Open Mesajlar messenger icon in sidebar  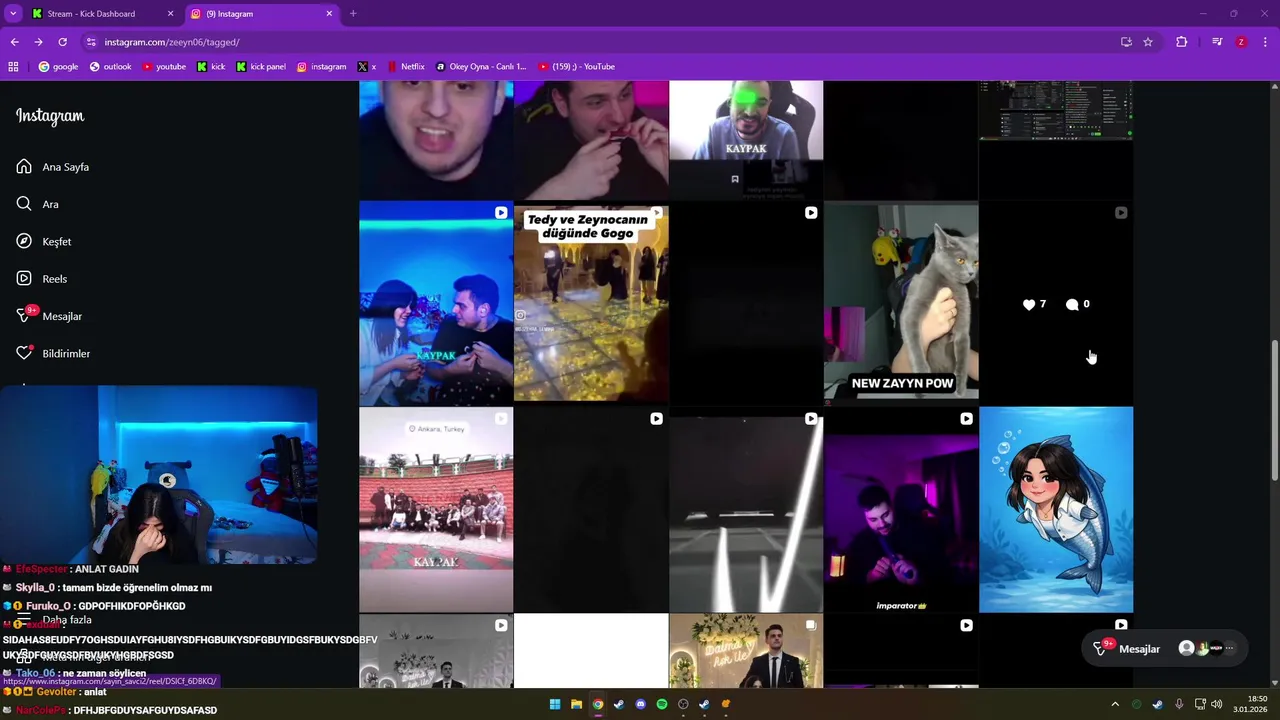tap(24, 316)
